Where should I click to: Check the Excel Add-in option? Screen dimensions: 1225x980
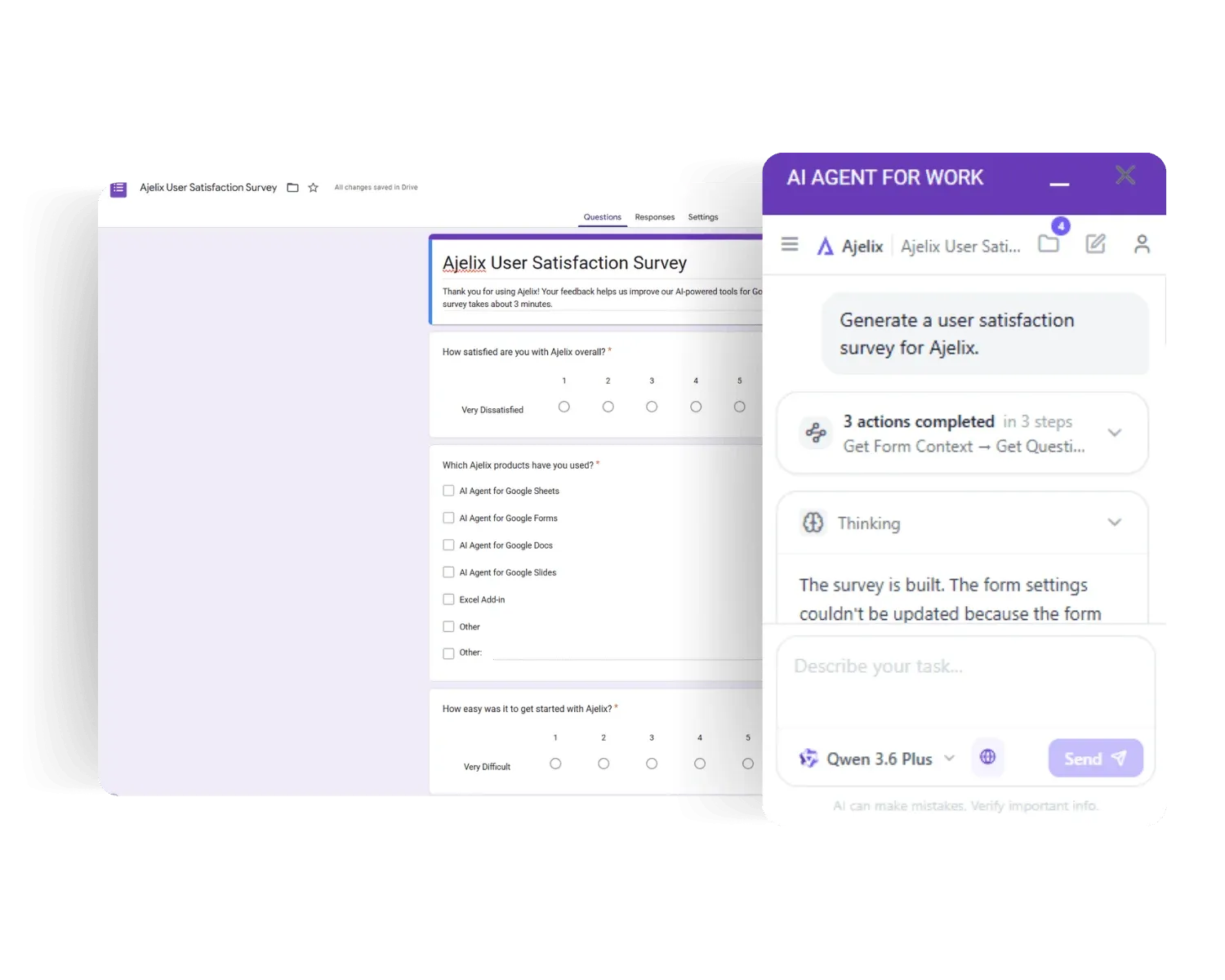[448, 599]
